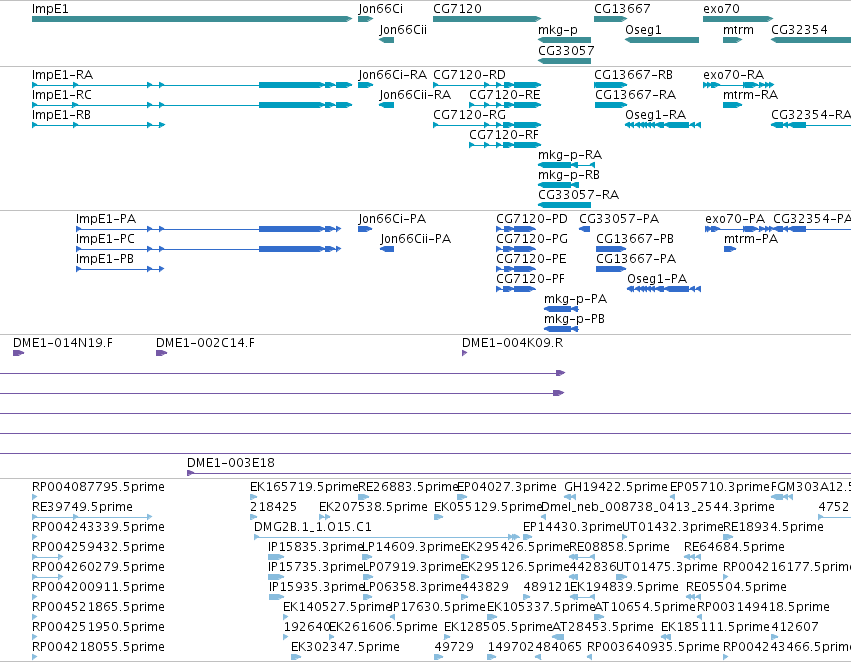The image size is (851, 662).
Task: Select protein CG13667-PB
Action: 611,249
